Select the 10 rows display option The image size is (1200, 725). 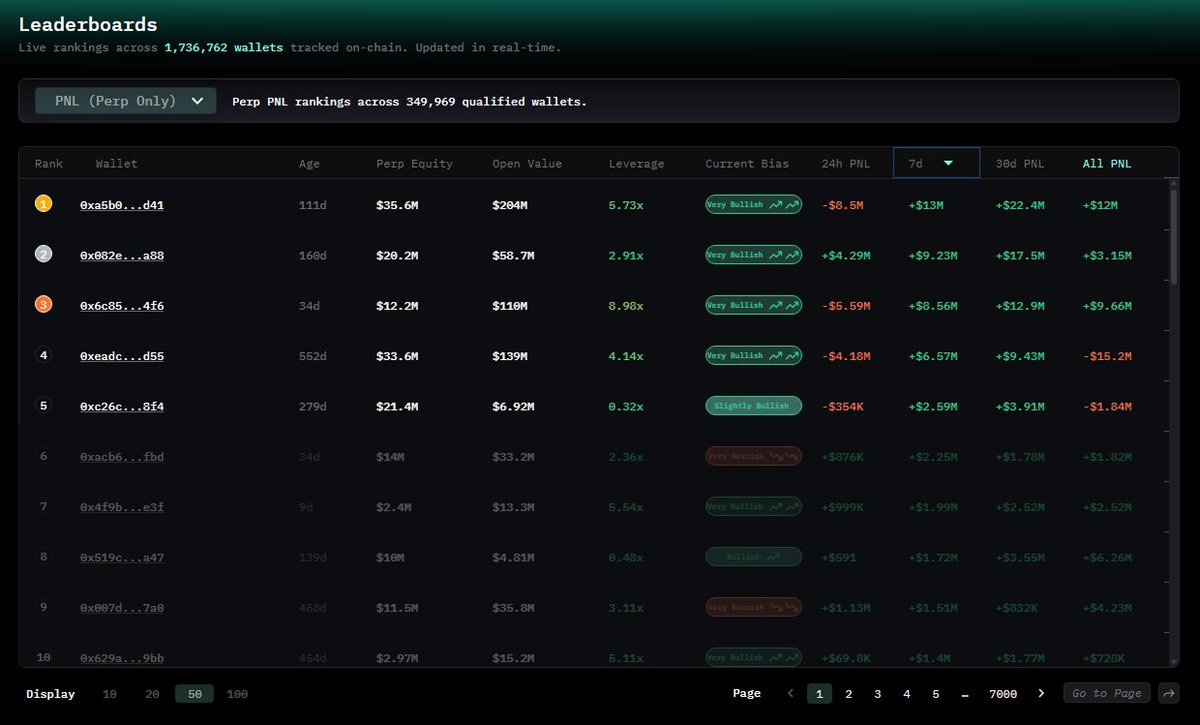click(x=109, y=693)
